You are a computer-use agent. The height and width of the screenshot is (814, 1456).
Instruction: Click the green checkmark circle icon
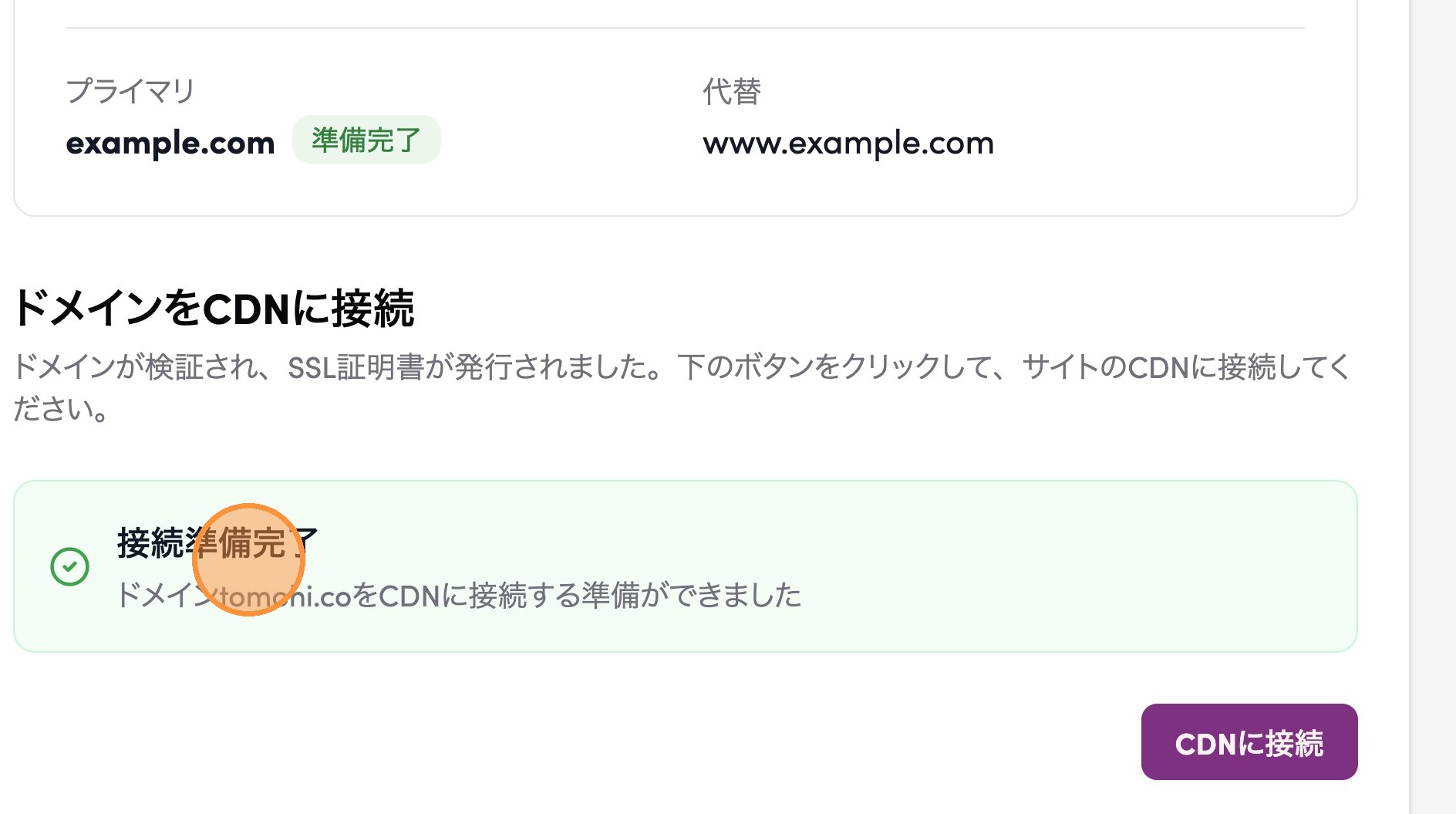click(x=69, y=567)
